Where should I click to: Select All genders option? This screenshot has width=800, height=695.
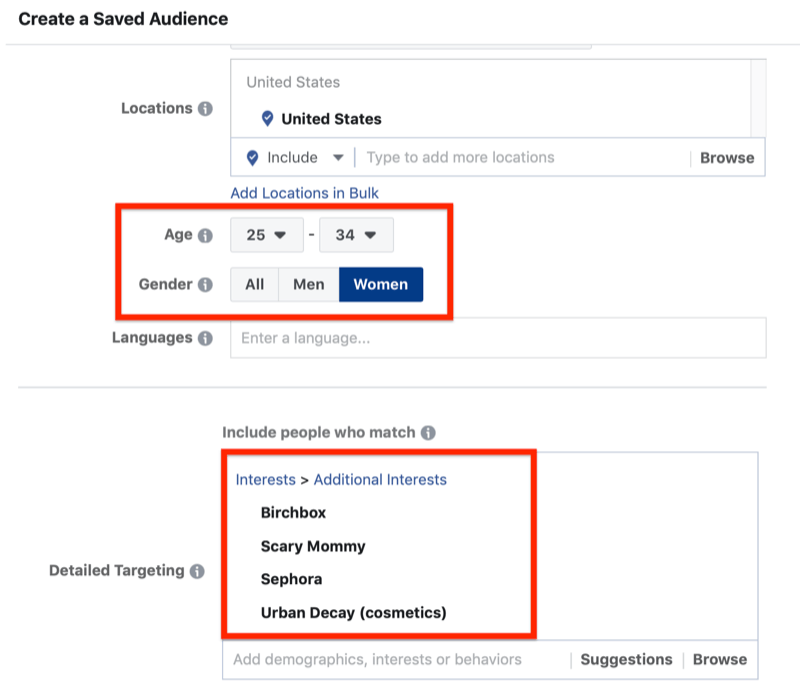click(x=255, y=285)
